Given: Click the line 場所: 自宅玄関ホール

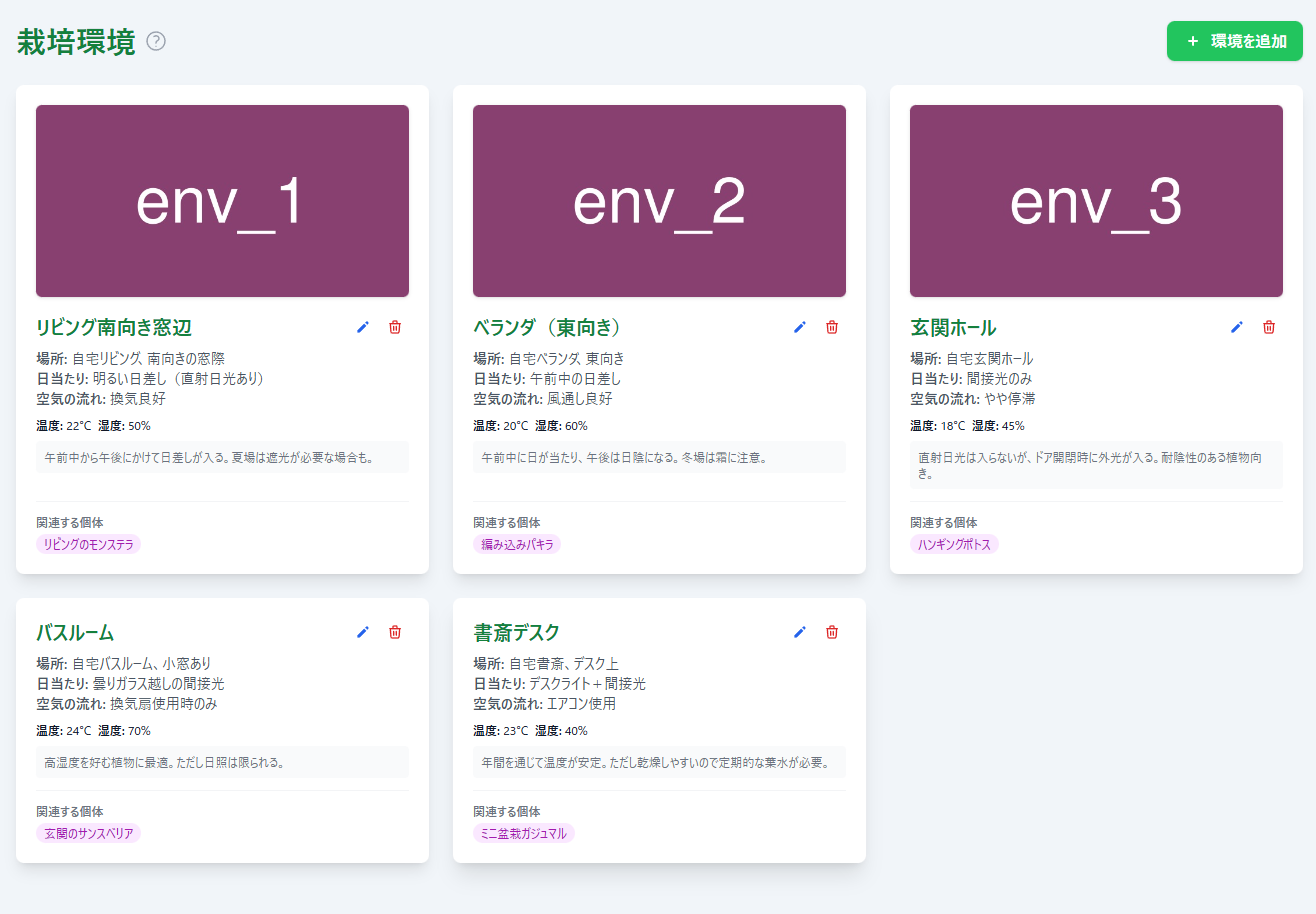Looking at the screenshot, I should tap(972, 358).
